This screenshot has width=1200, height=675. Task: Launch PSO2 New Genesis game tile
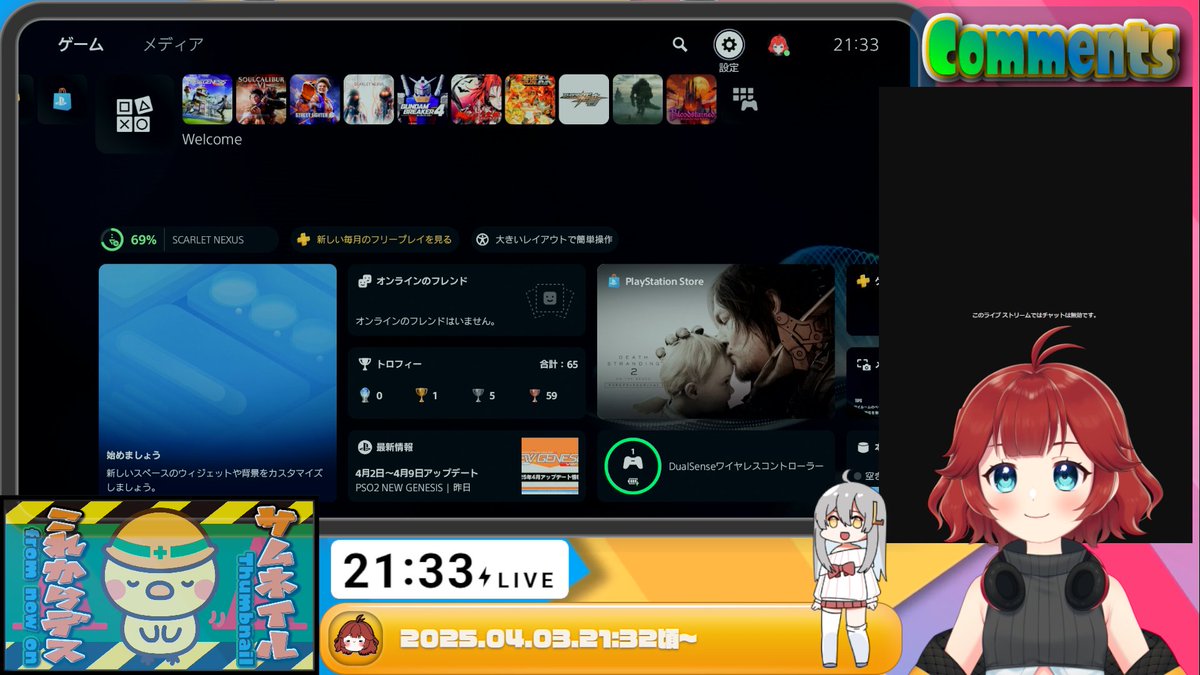coord(207,99)
